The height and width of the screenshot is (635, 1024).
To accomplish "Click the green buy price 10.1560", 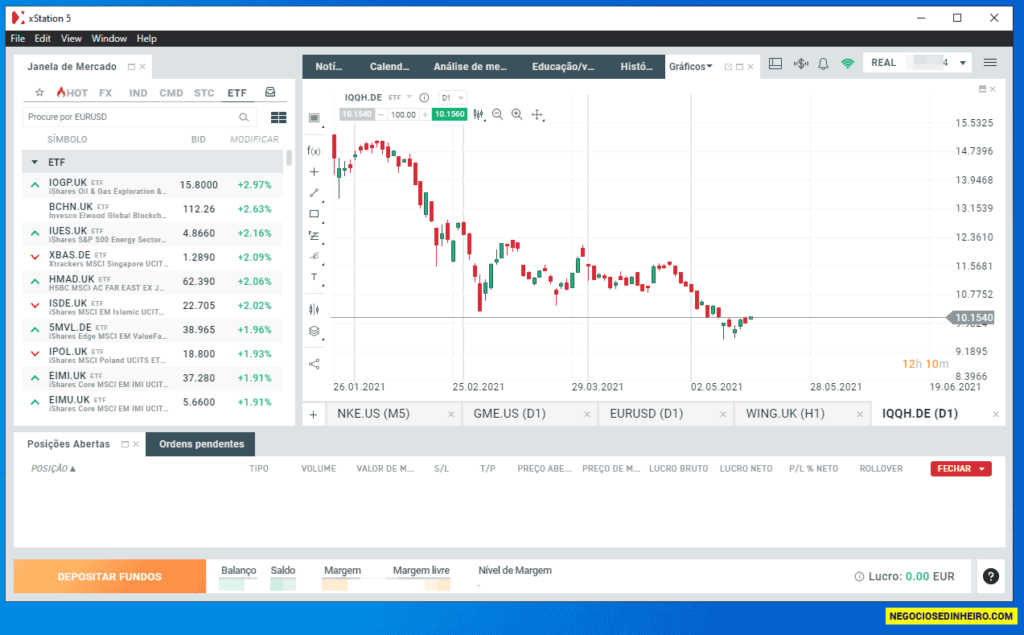I will [x=449, y=114].
